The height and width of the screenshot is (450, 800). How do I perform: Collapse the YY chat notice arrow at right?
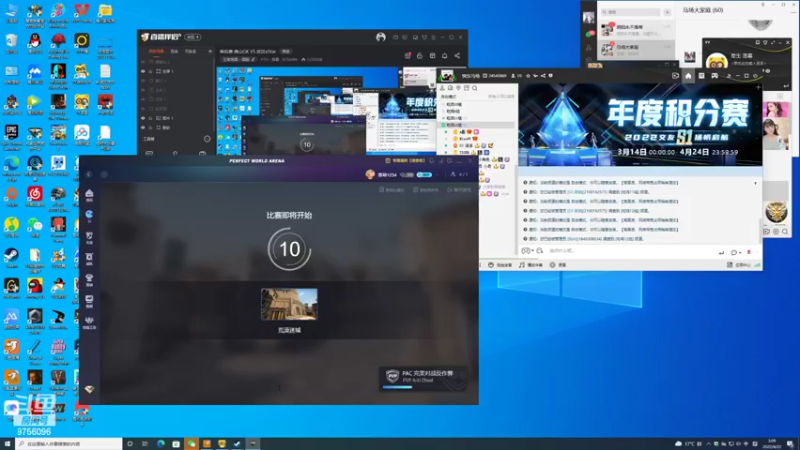coord(755,183)
